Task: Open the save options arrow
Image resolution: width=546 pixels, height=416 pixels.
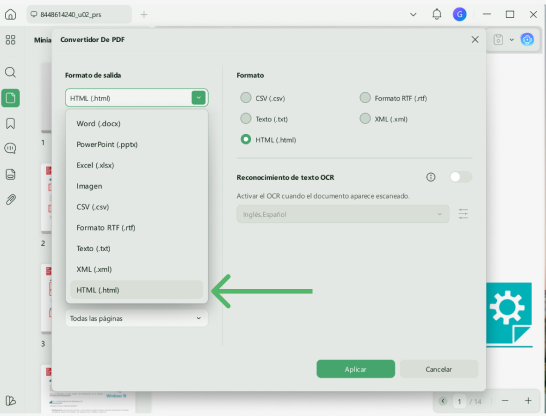Action: [x=512, y=40]
